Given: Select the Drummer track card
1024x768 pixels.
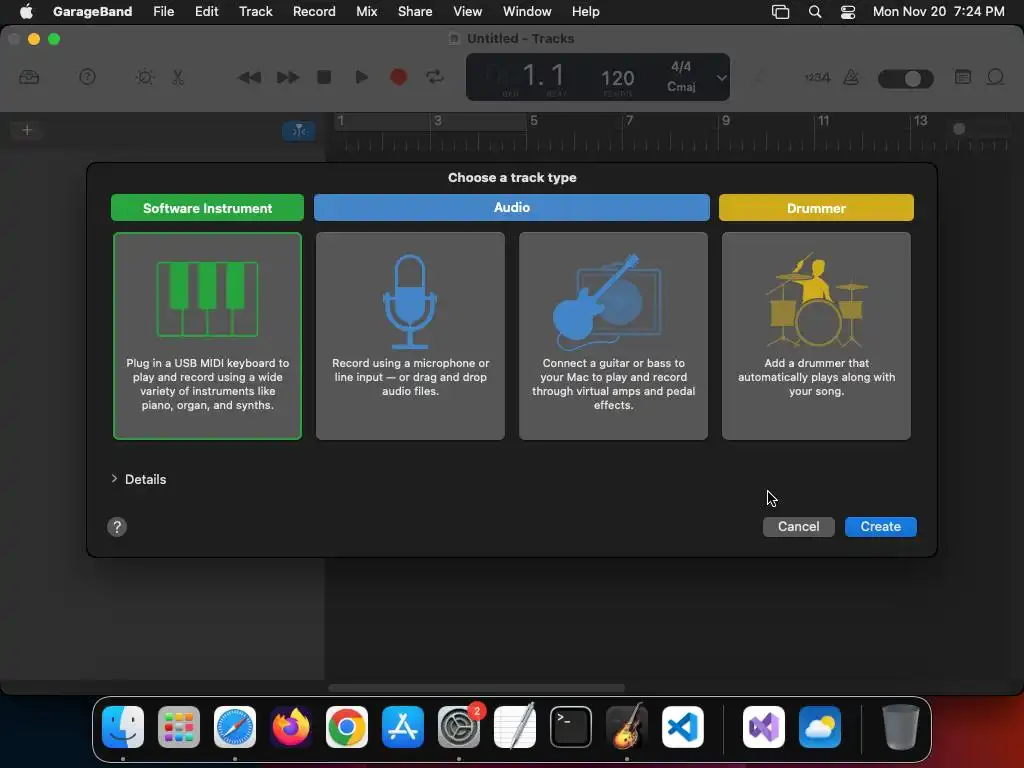Looking at the screenshot, I should coord(816,336).
